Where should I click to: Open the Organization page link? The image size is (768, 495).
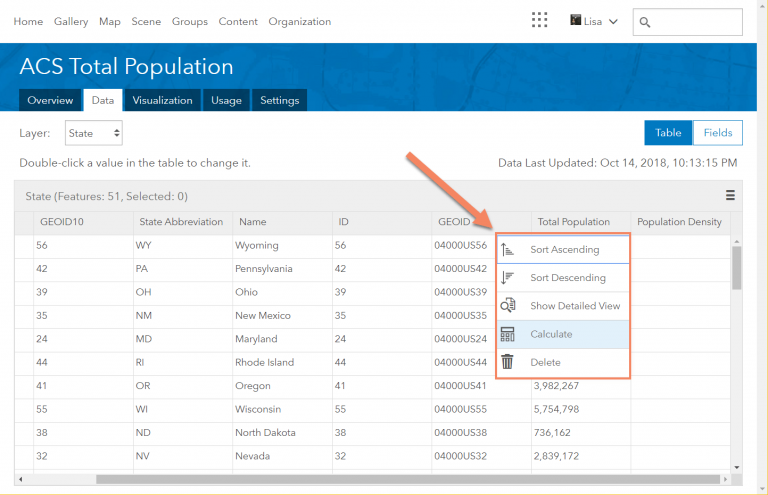[300, 21]
